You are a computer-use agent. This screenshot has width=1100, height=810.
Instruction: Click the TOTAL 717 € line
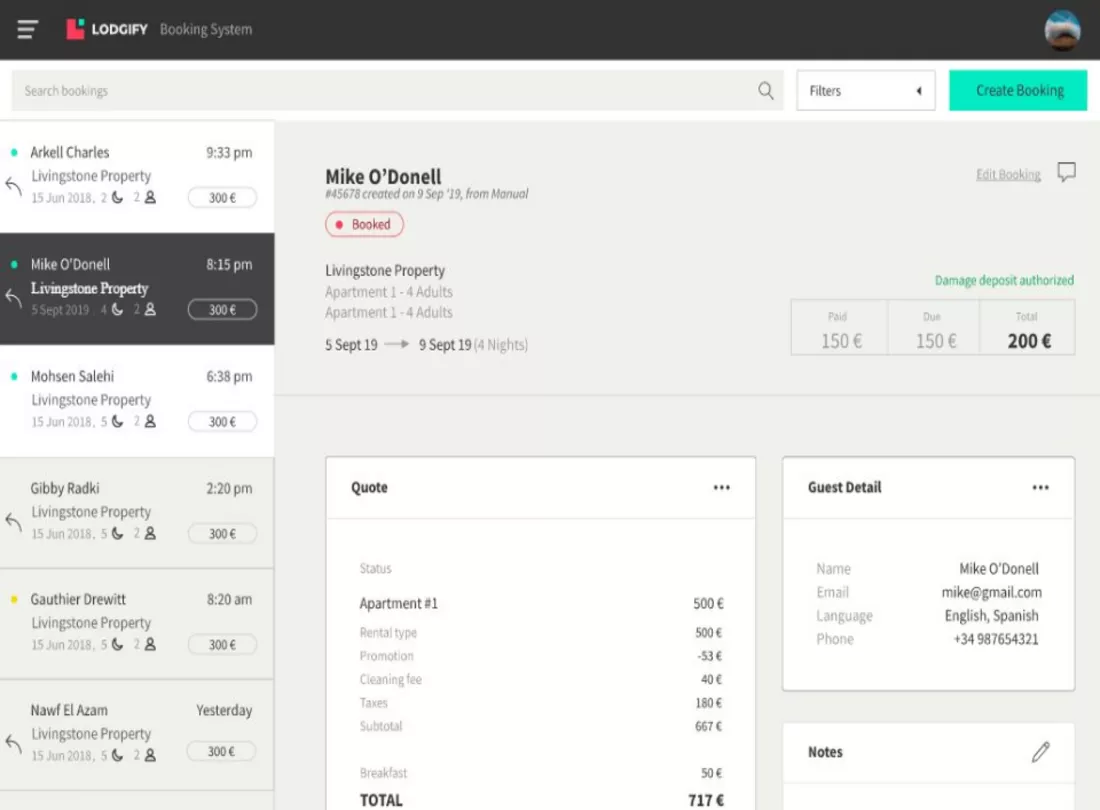(x=541, y=800)
